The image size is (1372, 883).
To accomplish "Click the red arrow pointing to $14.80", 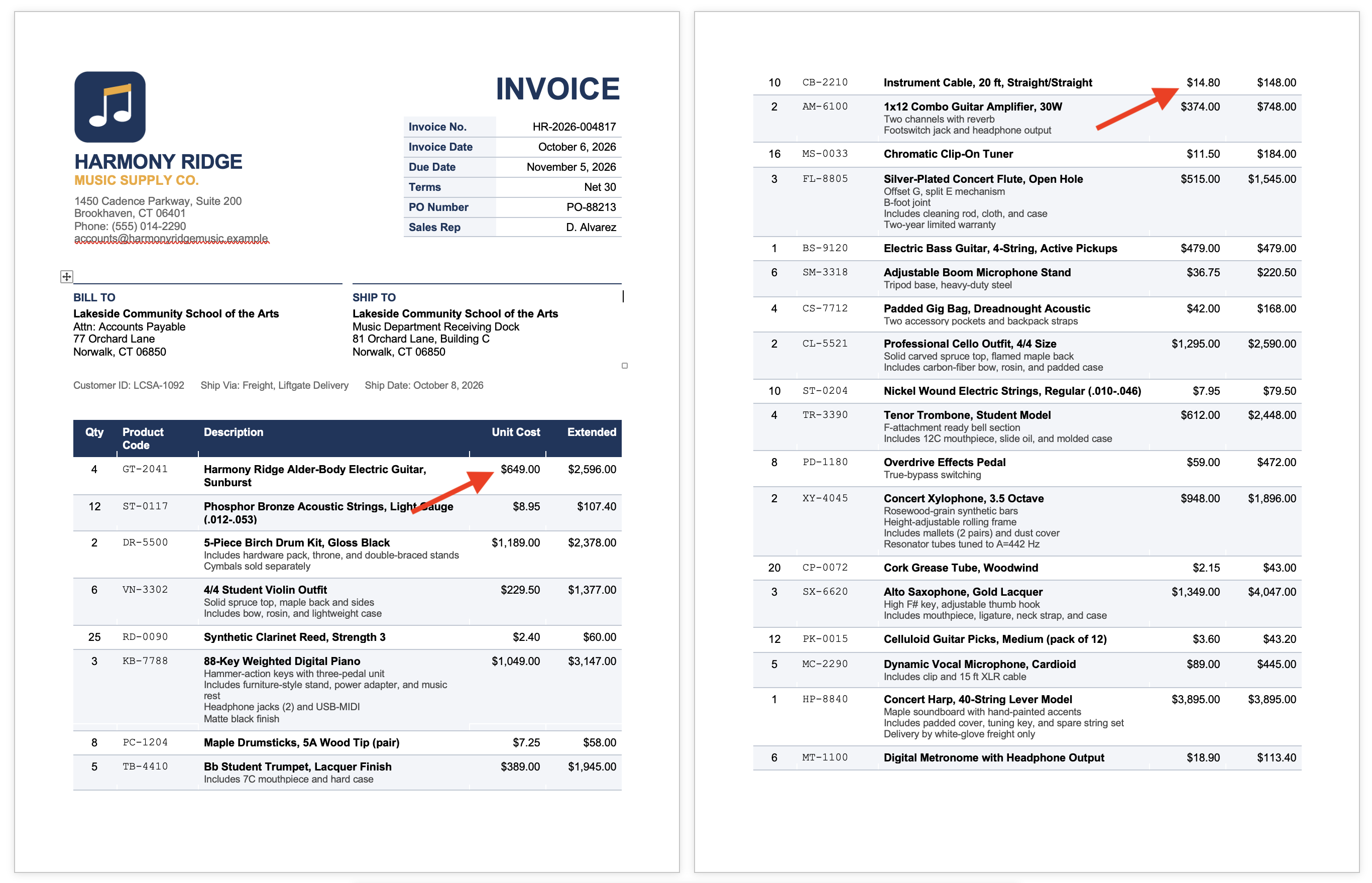I will pyautogui.click(x=1137, y=108).
